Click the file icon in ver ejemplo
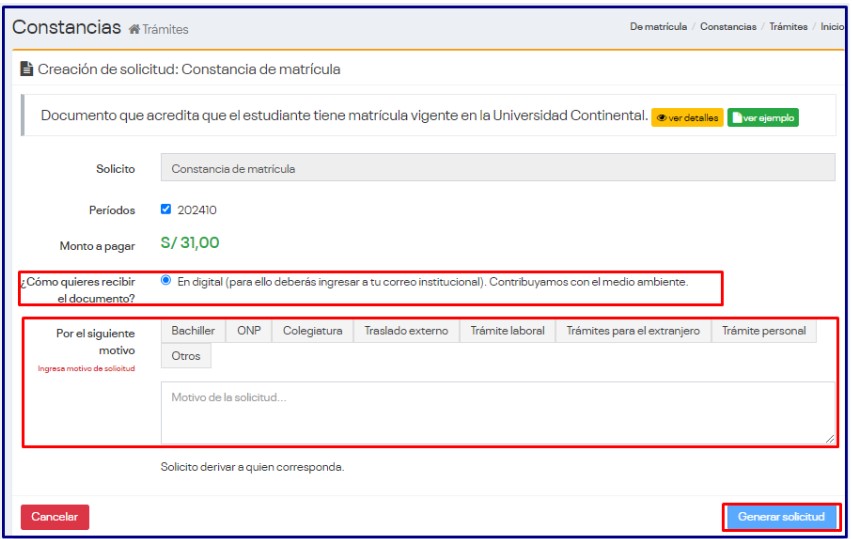 click(x=737, y=118)
